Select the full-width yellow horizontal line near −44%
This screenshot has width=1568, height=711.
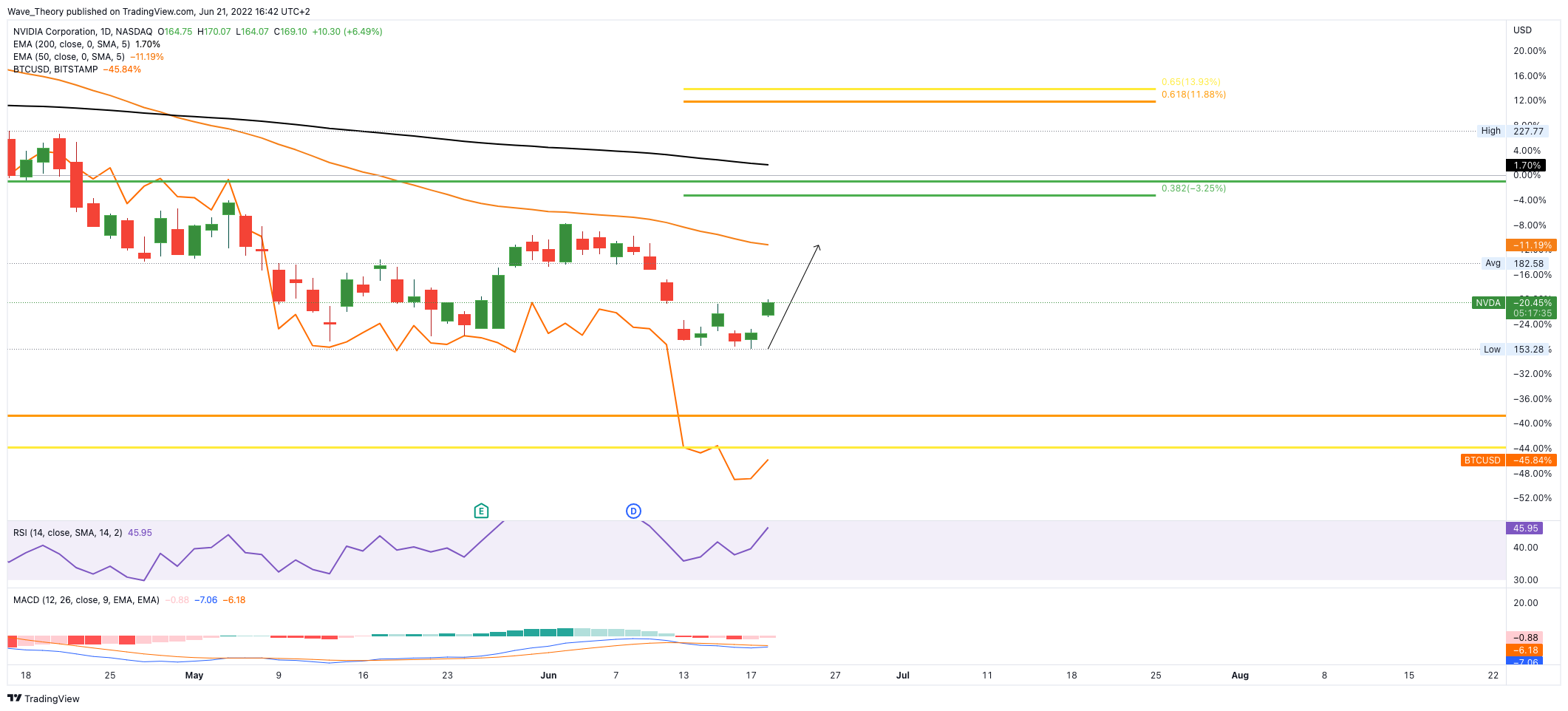[757, 448]
